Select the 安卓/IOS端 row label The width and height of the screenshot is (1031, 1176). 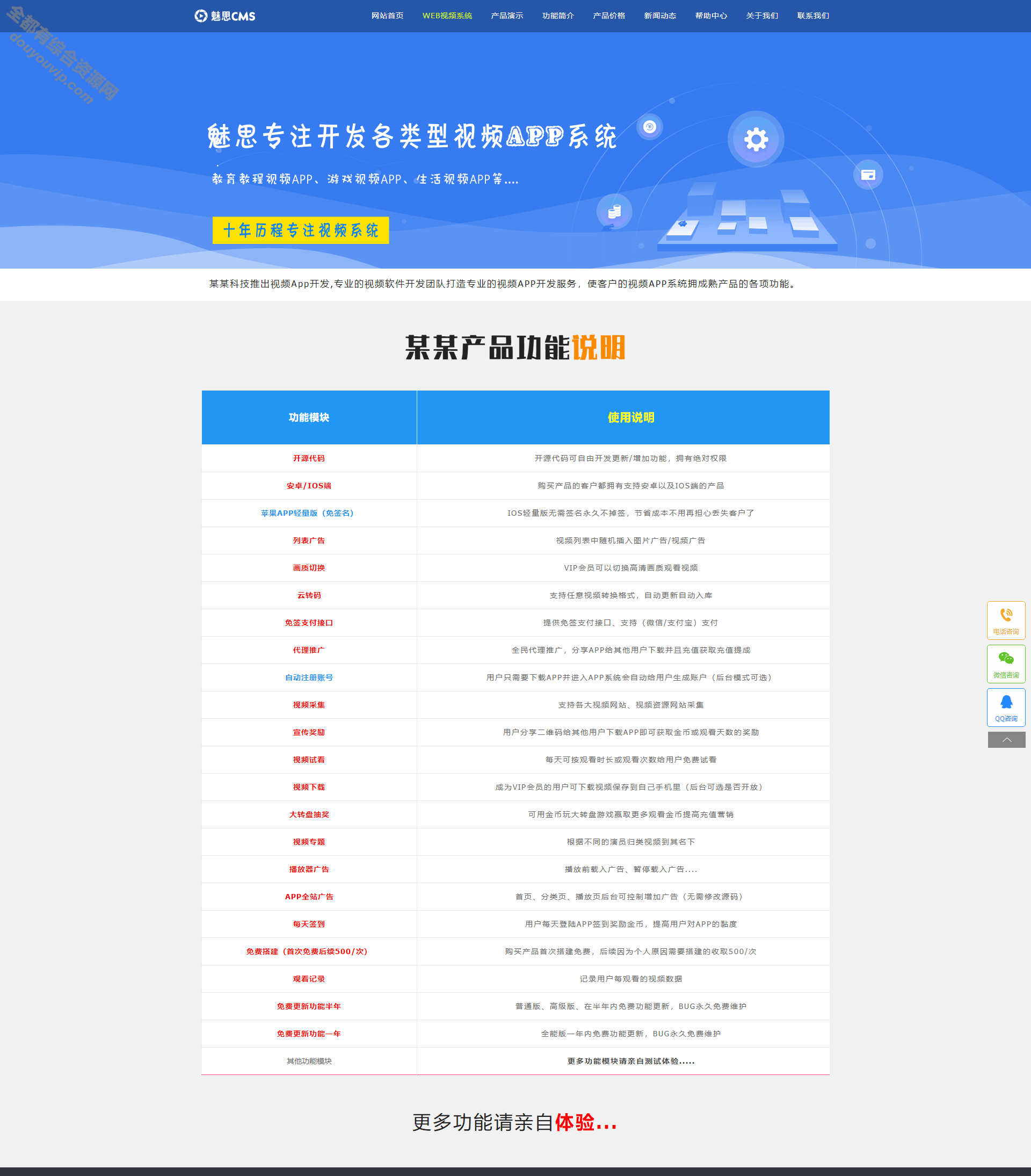click(309, 486)
